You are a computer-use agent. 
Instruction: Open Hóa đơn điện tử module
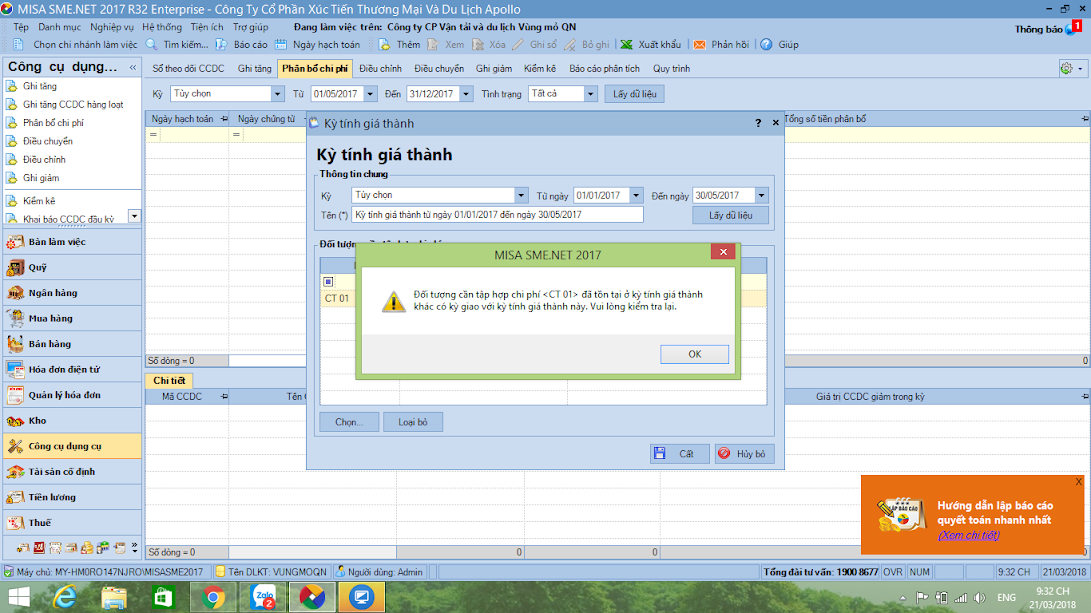(x=72, y=369)
